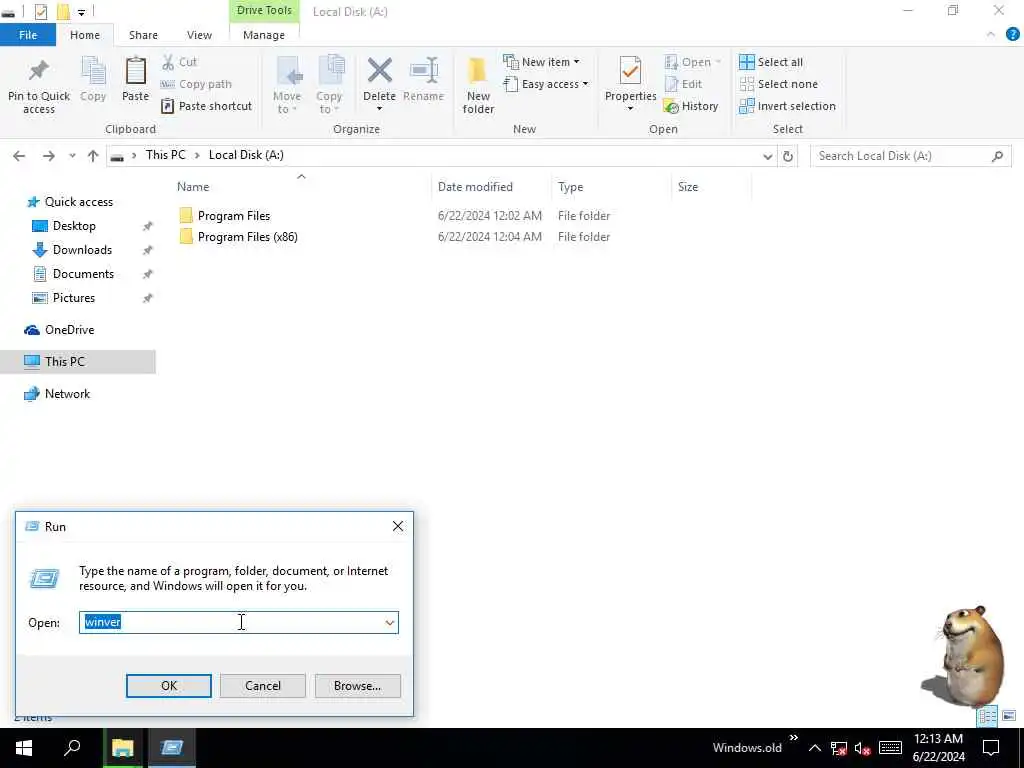The image size is (1024, 768).
Task: Open recent locations dropdown arrow
Action: point(72,156)
